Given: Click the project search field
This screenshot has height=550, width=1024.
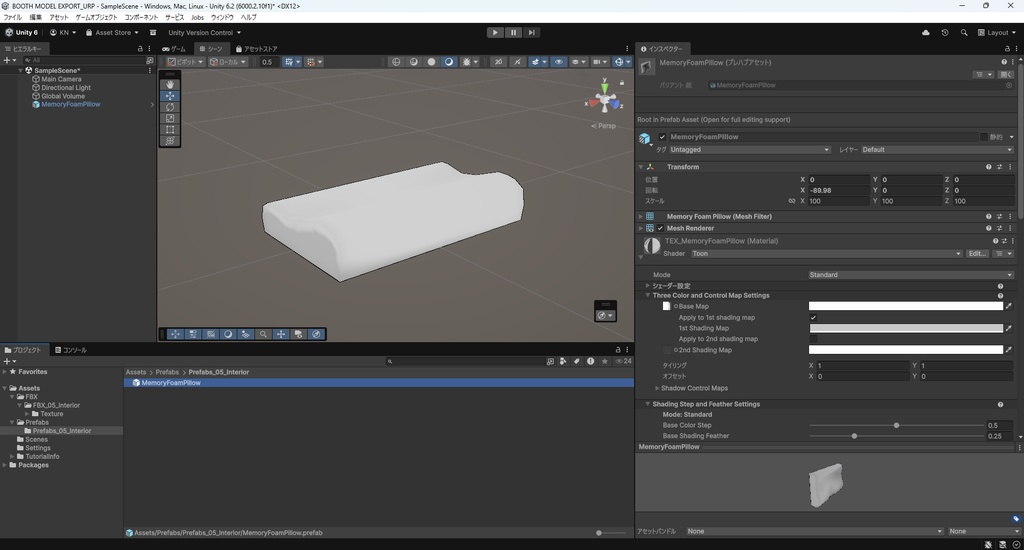Looking at the screenshot, I should click(x=465, y=361).
